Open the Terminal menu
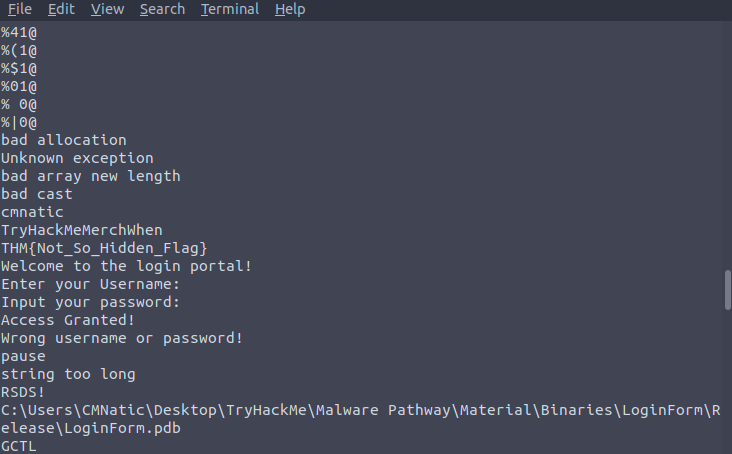This screenshot has height=454, width=732. coord(230,9)
